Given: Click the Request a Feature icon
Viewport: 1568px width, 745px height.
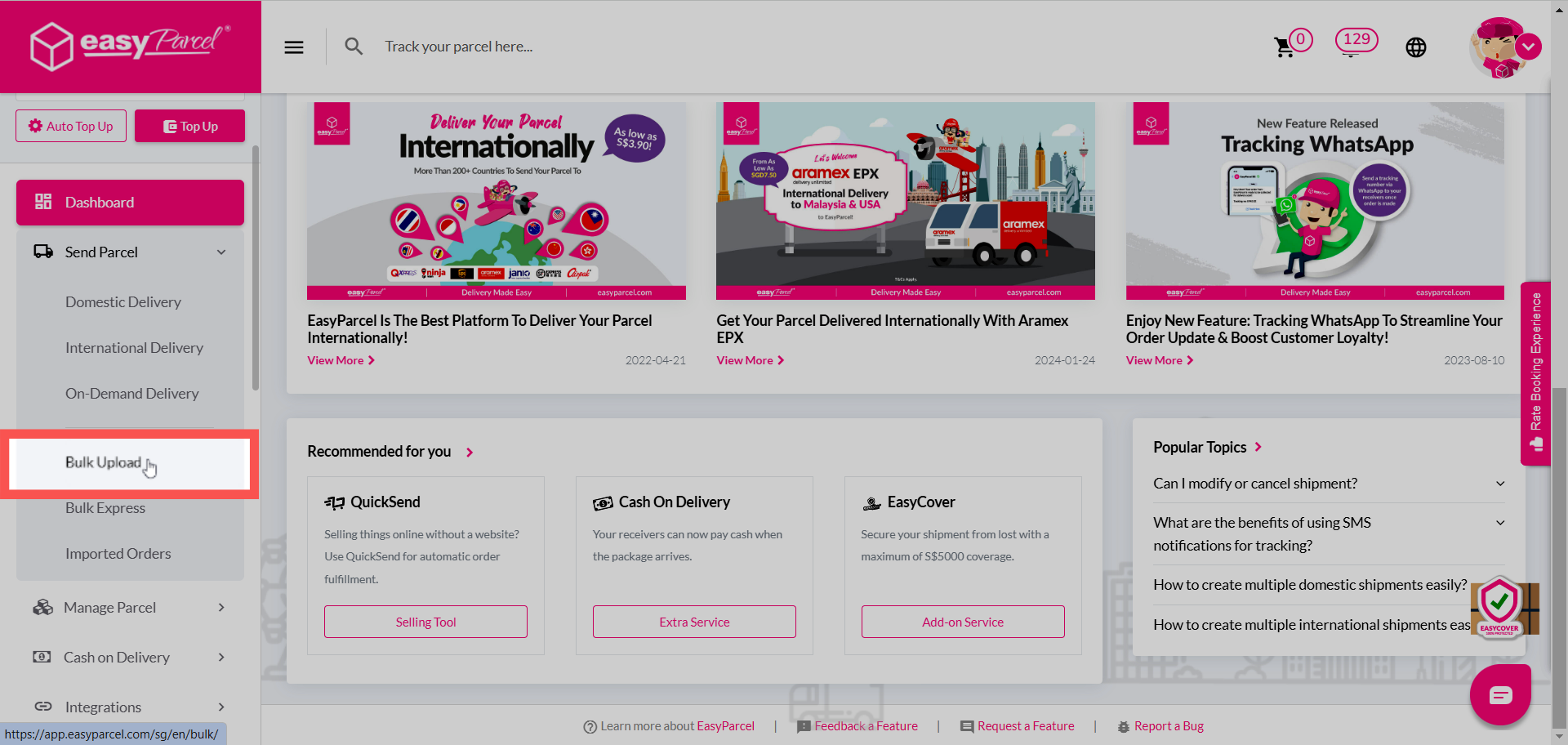Looking at the screenshot, I should [x=967, y=726].
